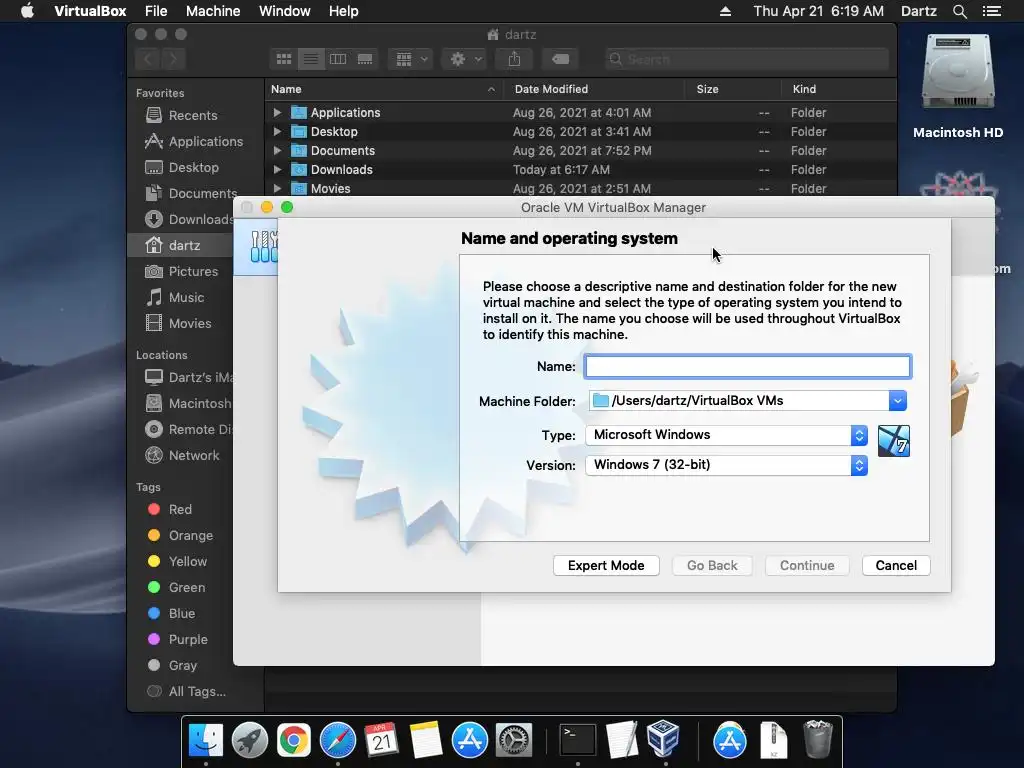Open Calendar from the Dock

point(381,740)
